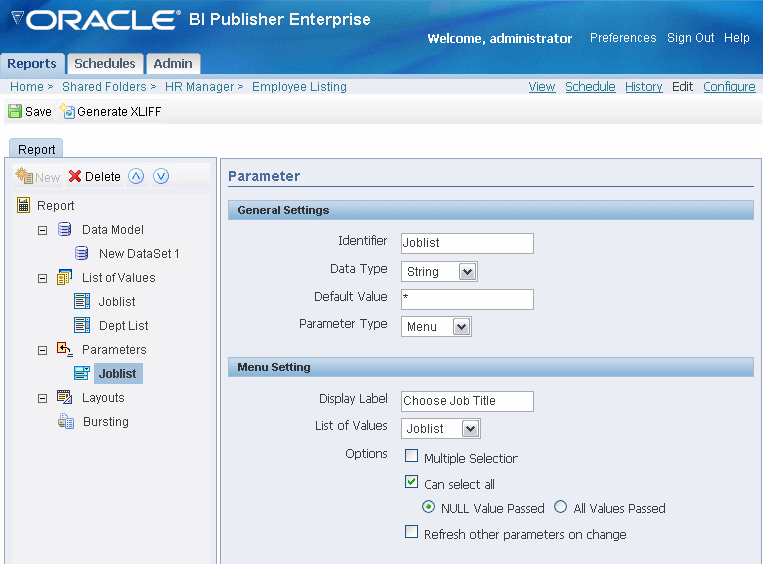Screen dimensions: 763x564
Task: Click the Dept List icon
Action: pos(82,325)
